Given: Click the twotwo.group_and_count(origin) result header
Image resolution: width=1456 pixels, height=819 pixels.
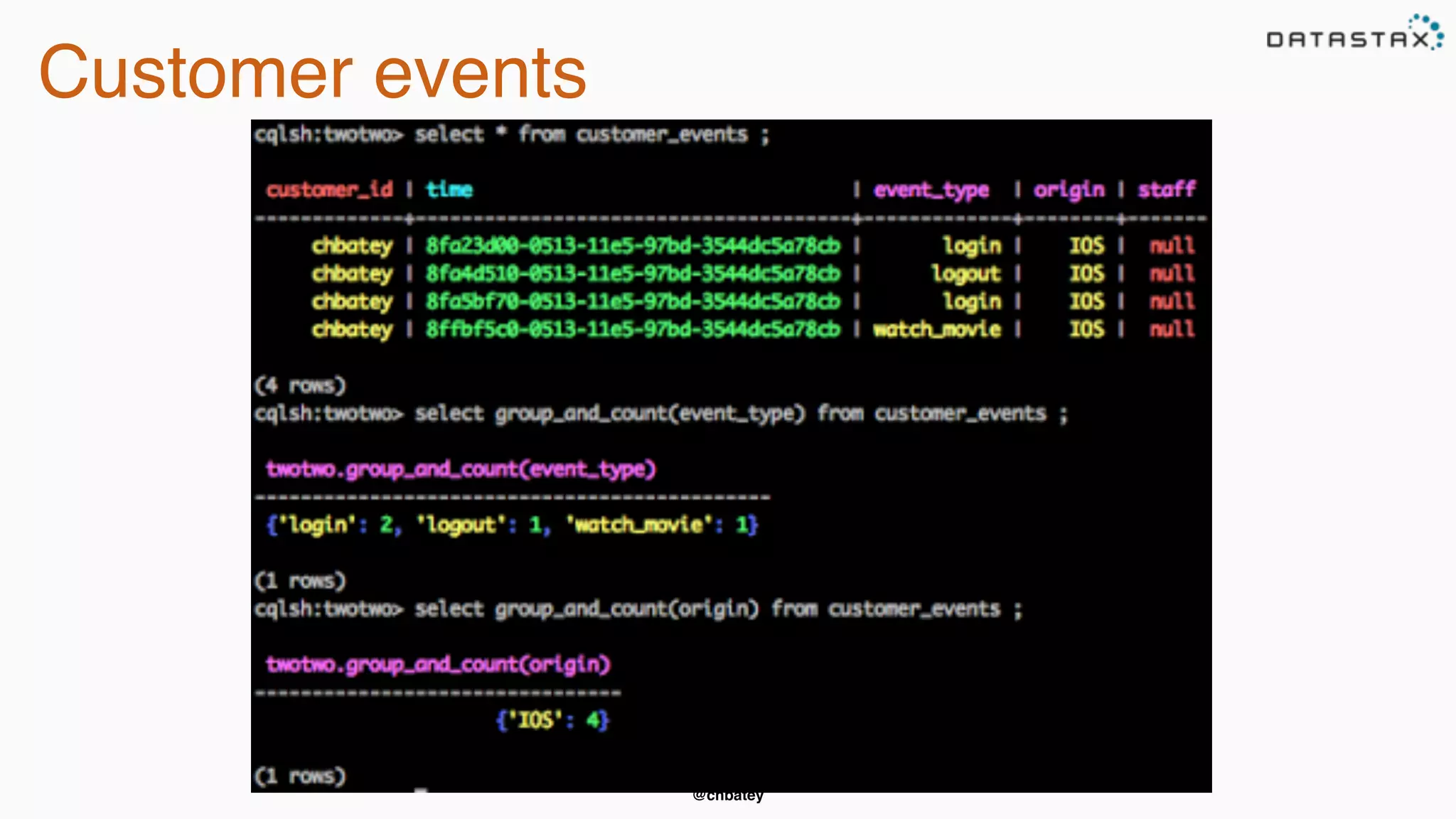Looking at the screenshot, I should (438, 665).
